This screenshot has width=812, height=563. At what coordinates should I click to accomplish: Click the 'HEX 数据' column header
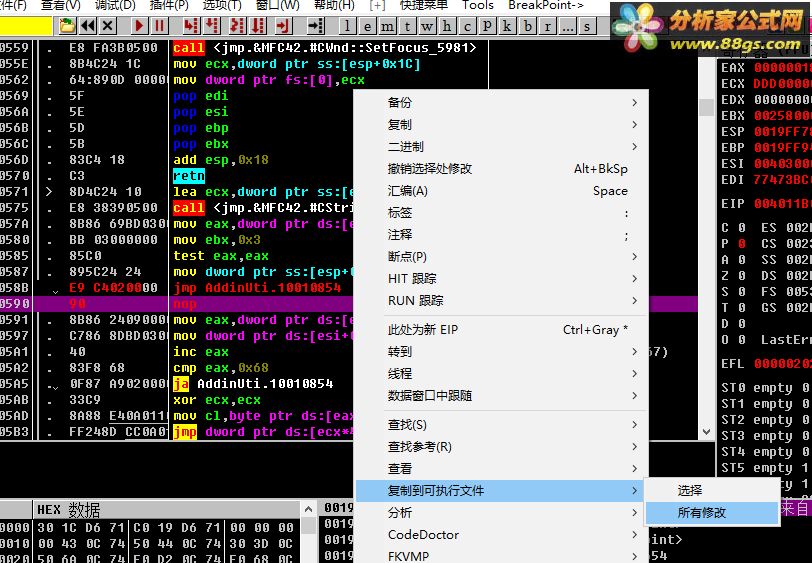167,510
